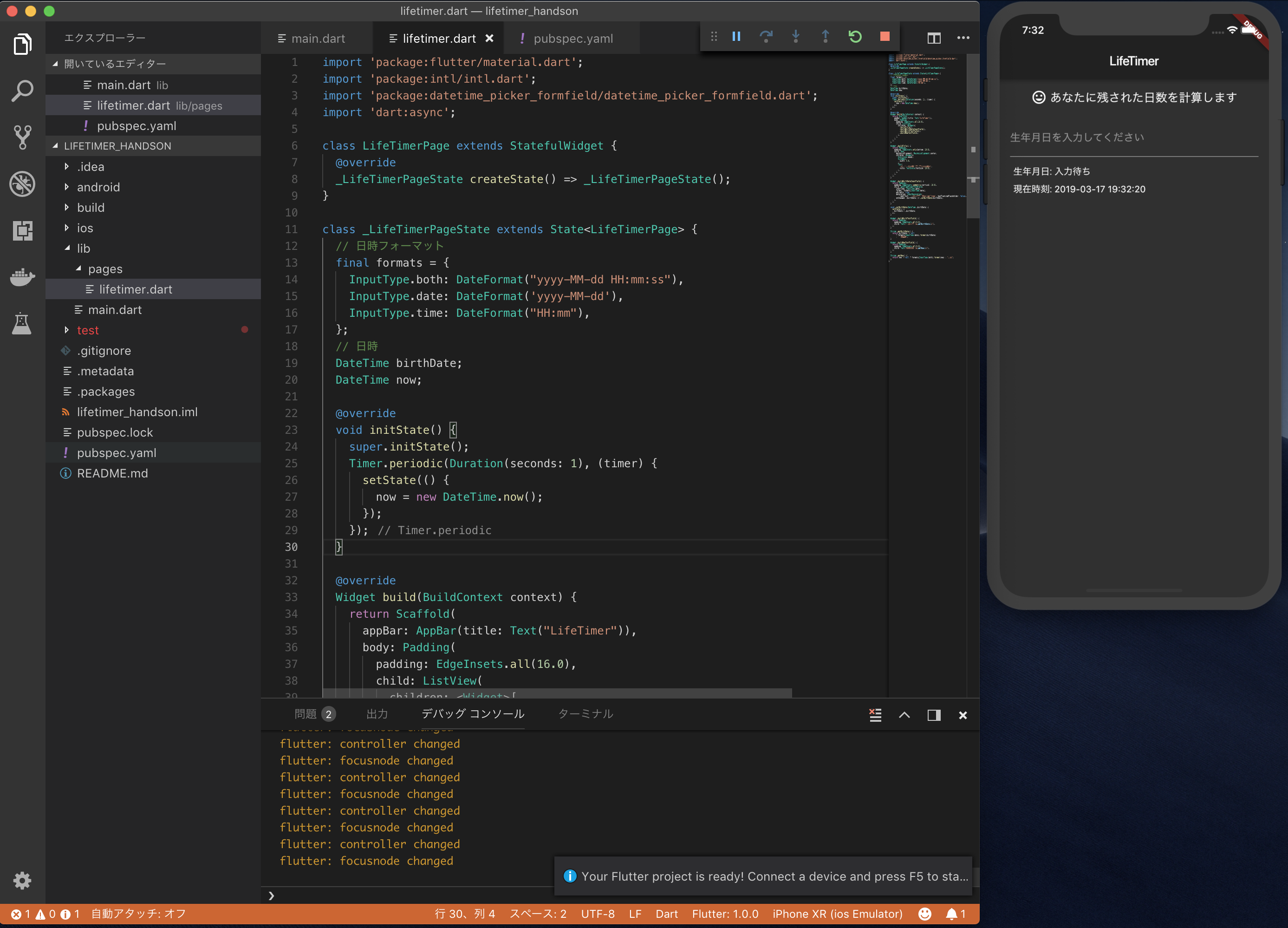Open main.dart in Open Editors list
This screenshot has height=928, width=1288.
coord(153,85)
